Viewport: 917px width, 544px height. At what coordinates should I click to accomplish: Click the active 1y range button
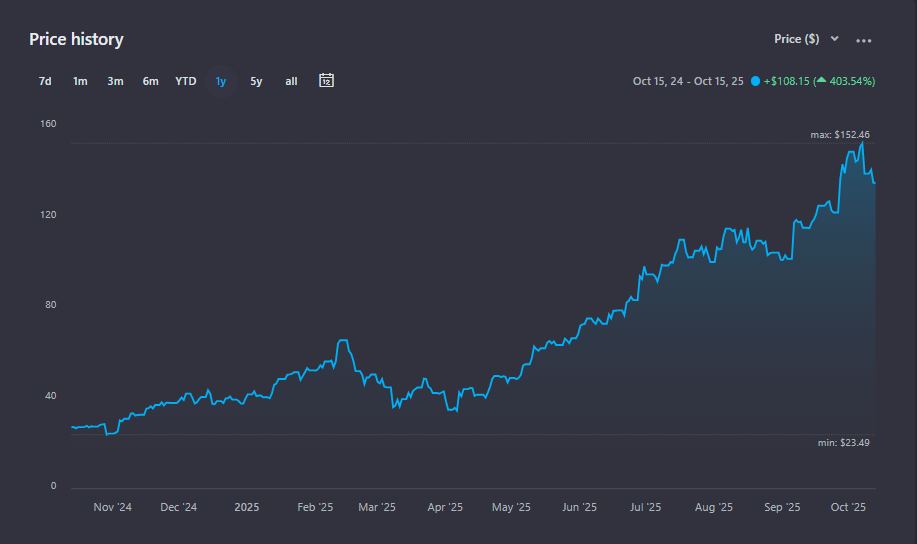coord(221,81)
